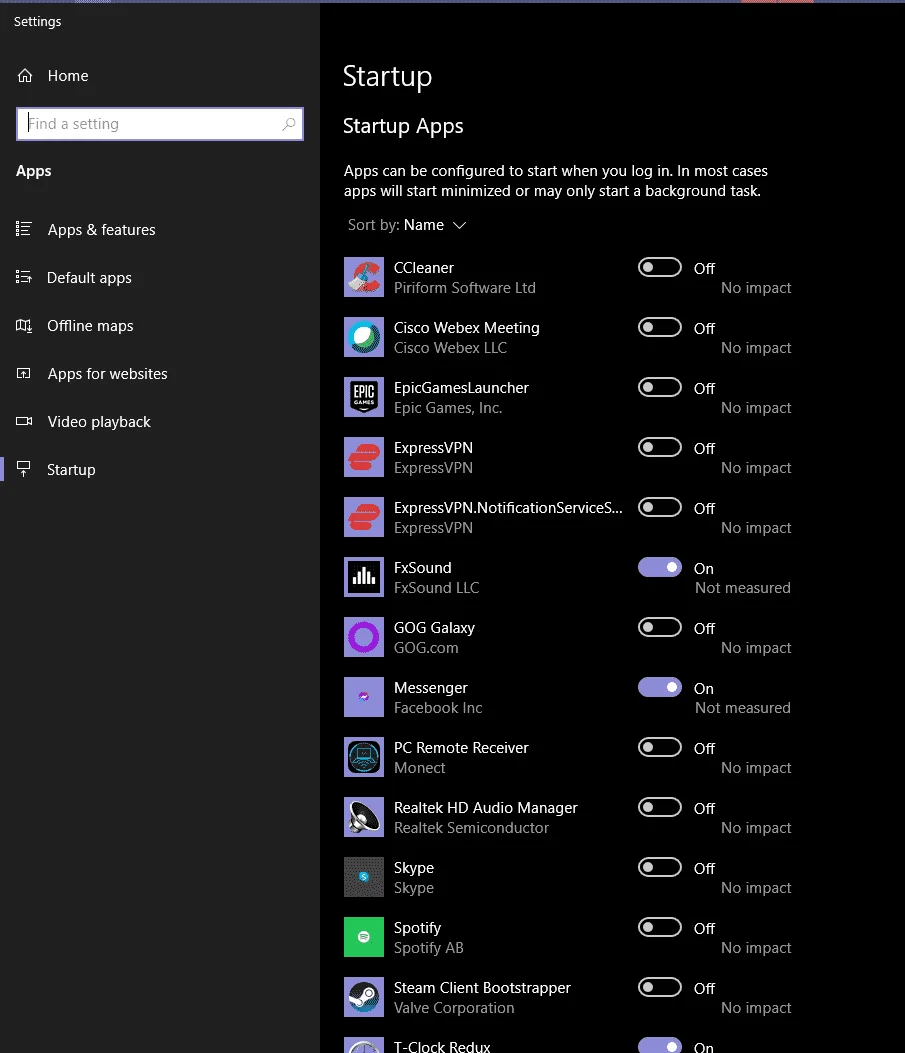905x1053 pixels.
Task: Enable CCleaner at startup
Action: [x=659, y=267]
